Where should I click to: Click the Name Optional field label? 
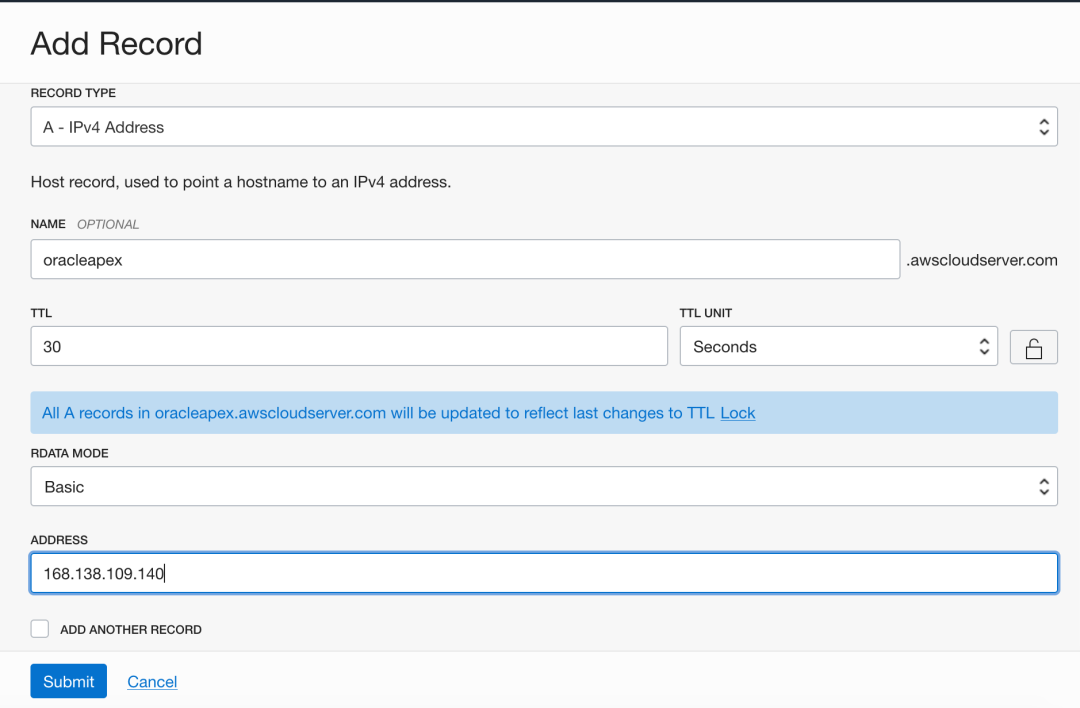(x=85, y=224)
